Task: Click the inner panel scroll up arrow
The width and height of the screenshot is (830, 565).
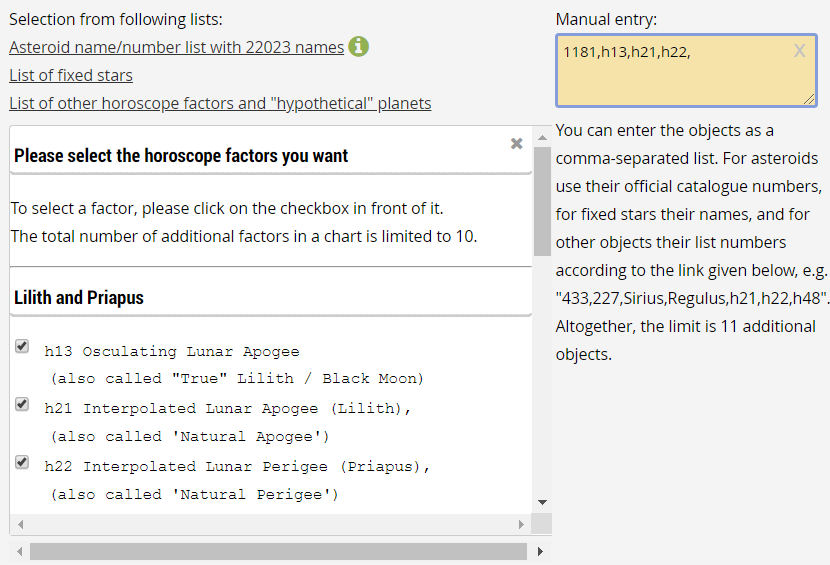Action: 542,137
